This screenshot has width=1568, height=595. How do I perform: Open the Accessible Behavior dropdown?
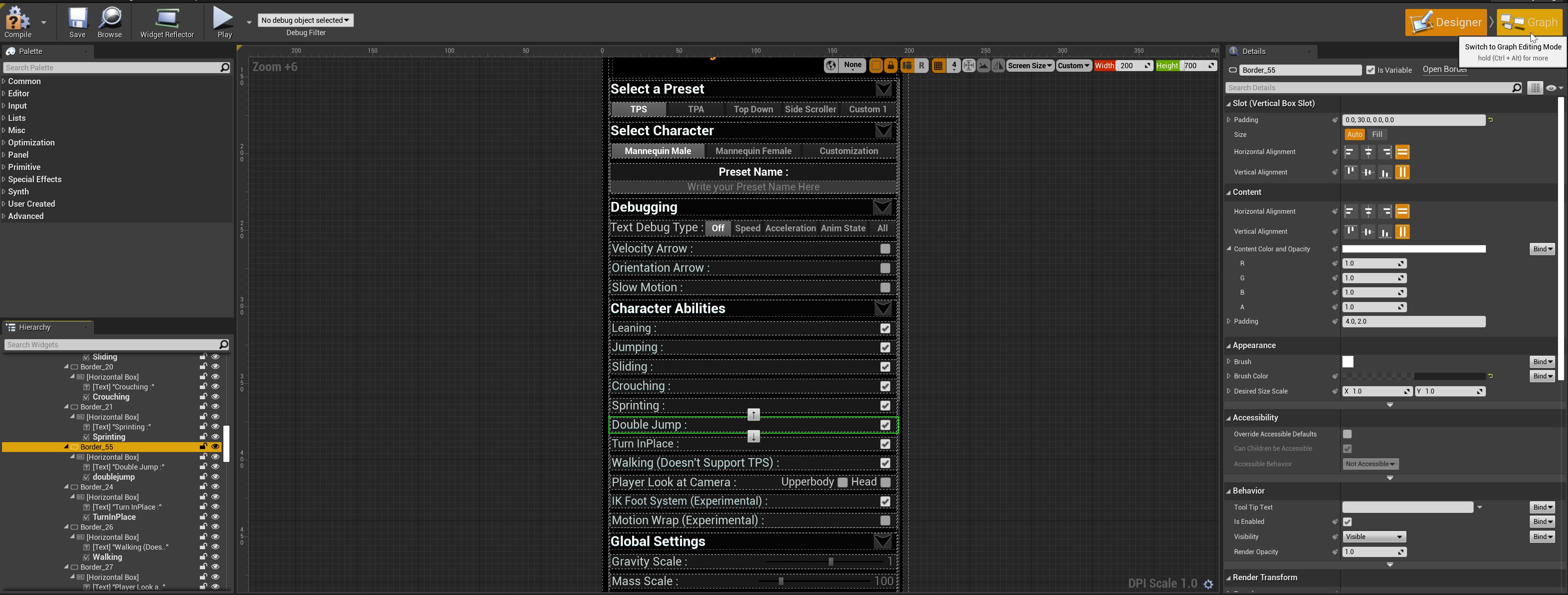pos(1370,464)
